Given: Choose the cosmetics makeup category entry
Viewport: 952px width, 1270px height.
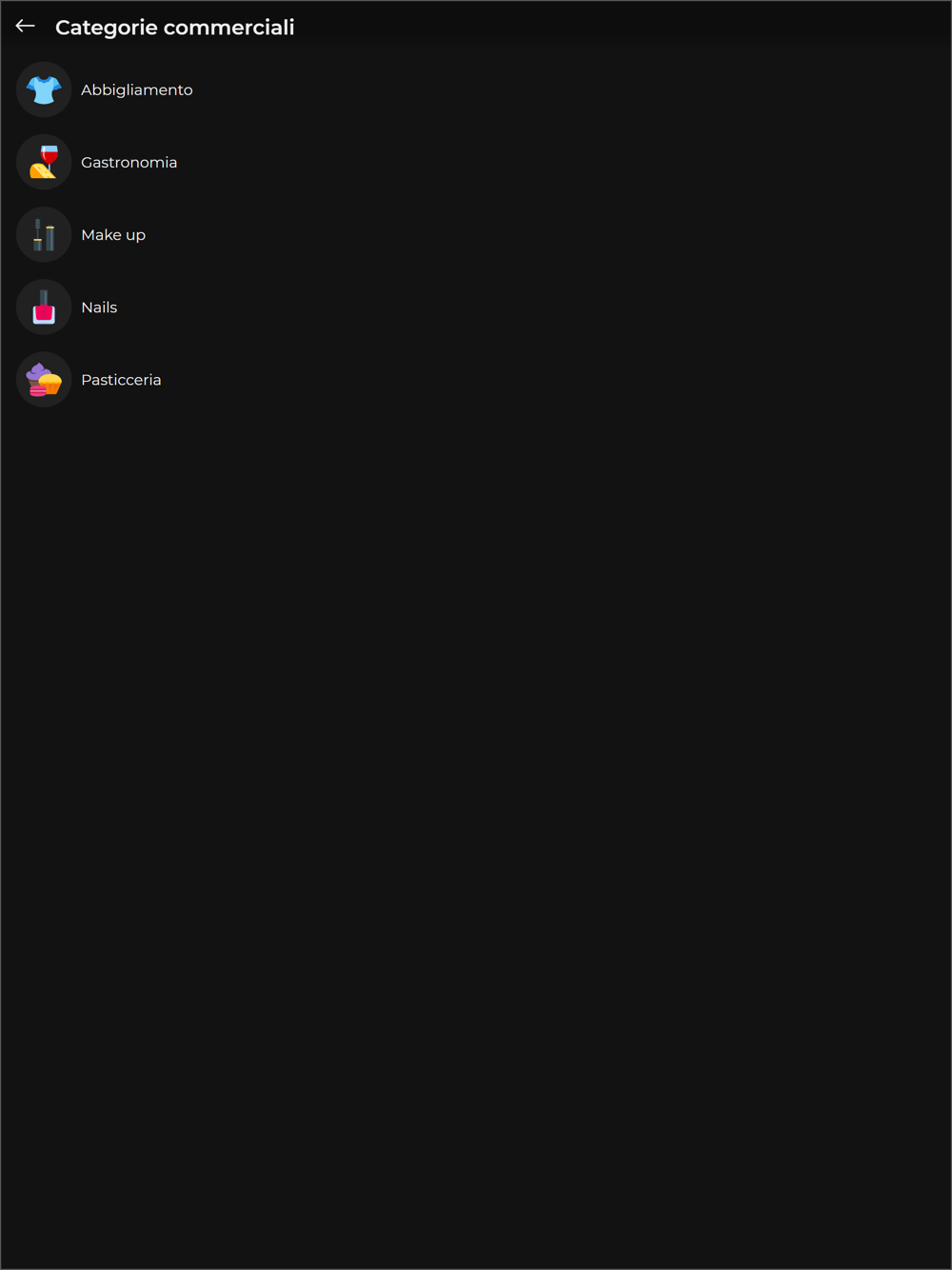Looking at the screenshot, I should 476,234.
